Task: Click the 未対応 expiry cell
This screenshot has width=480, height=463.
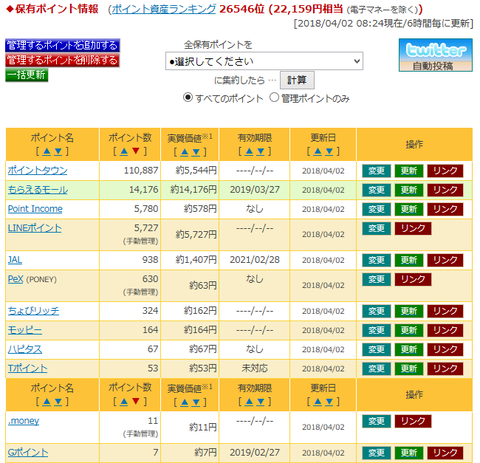Action: pos(254,368)
